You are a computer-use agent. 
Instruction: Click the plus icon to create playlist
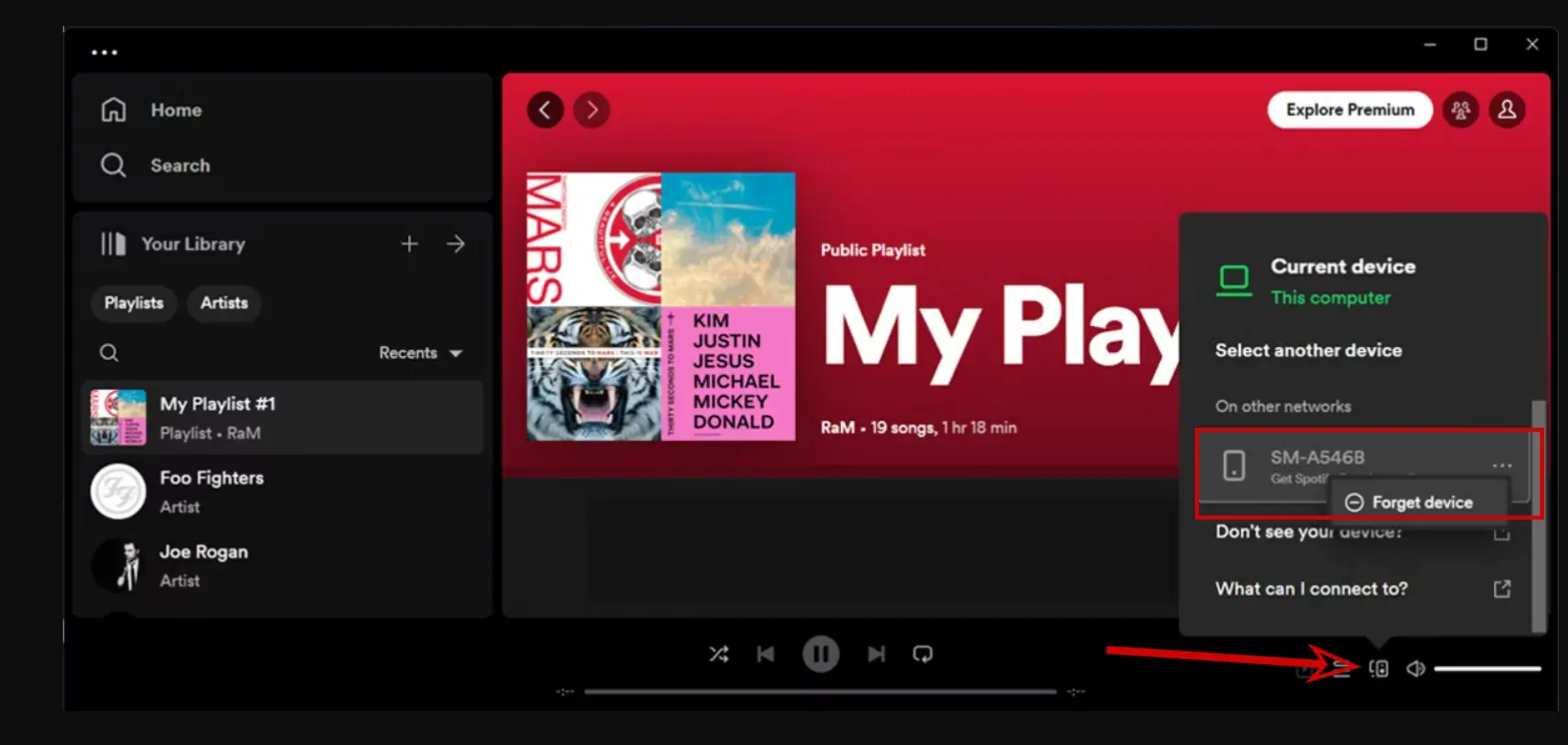click(x=409, y=244)
